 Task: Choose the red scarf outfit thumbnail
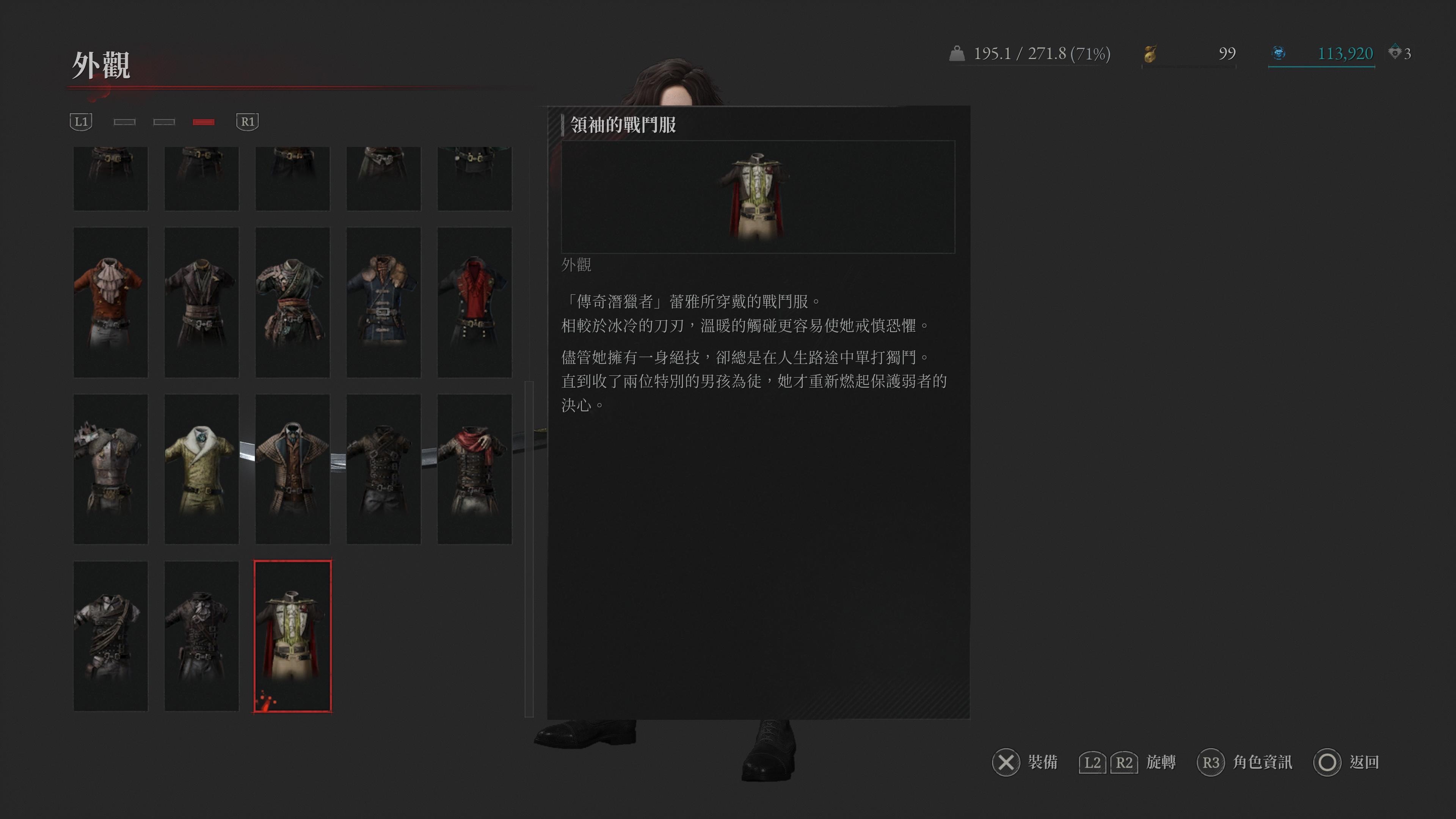(474, 469)
